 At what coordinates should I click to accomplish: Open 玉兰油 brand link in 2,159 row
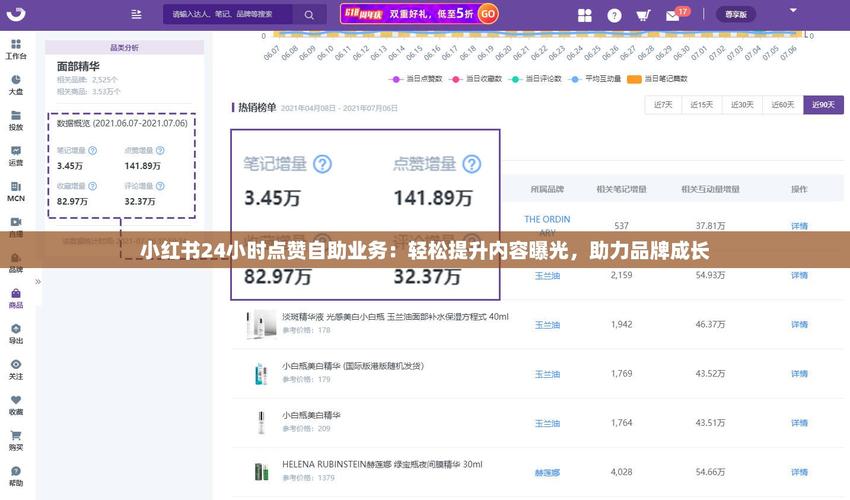pyautogui.click(x=547, y=275)
